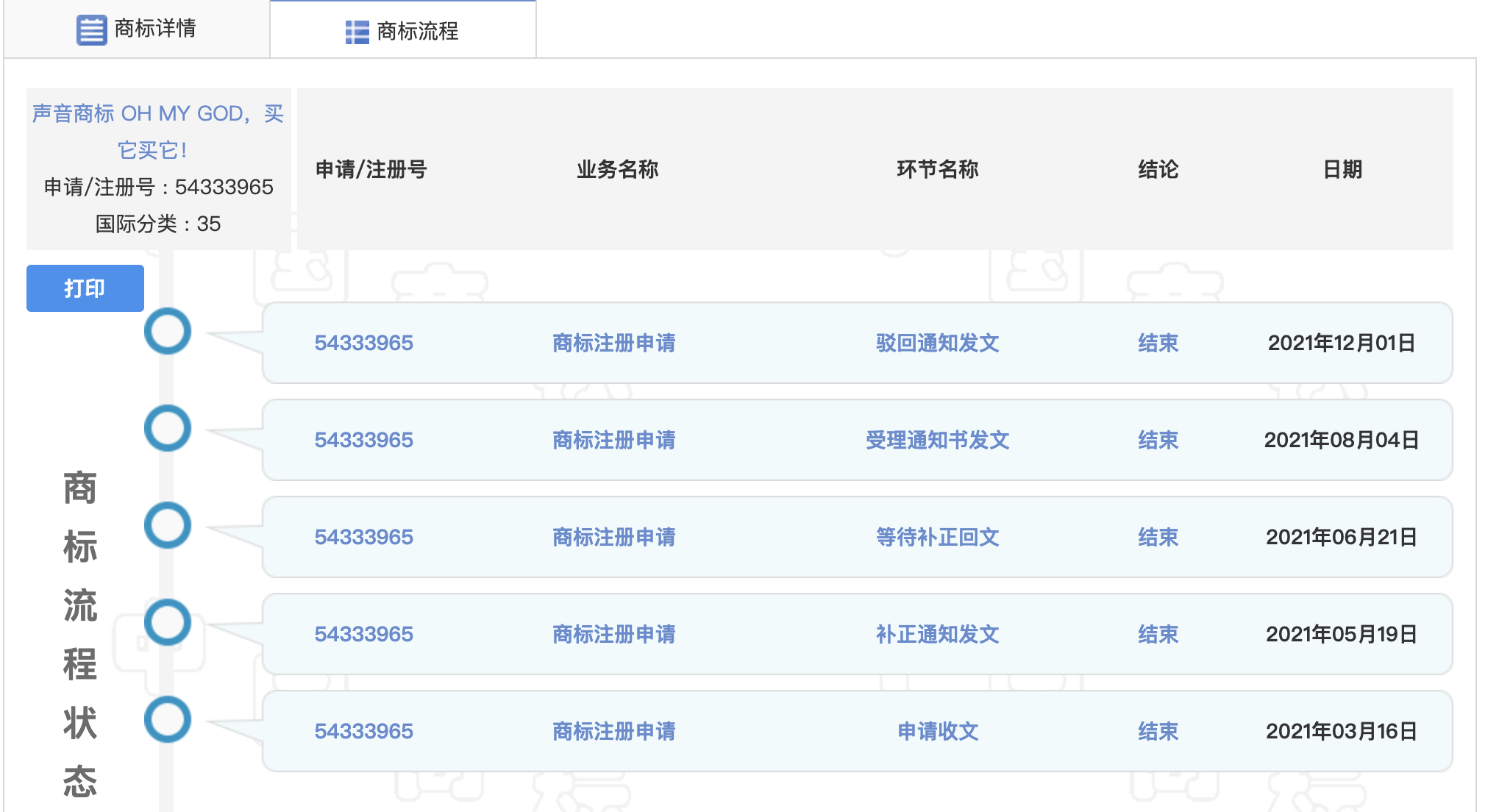Click the 2021年05月19日 date cell
Image resolution: width=1499 pixels, height=812 pixels.
pyautogui.click(x=1341, y=634)
